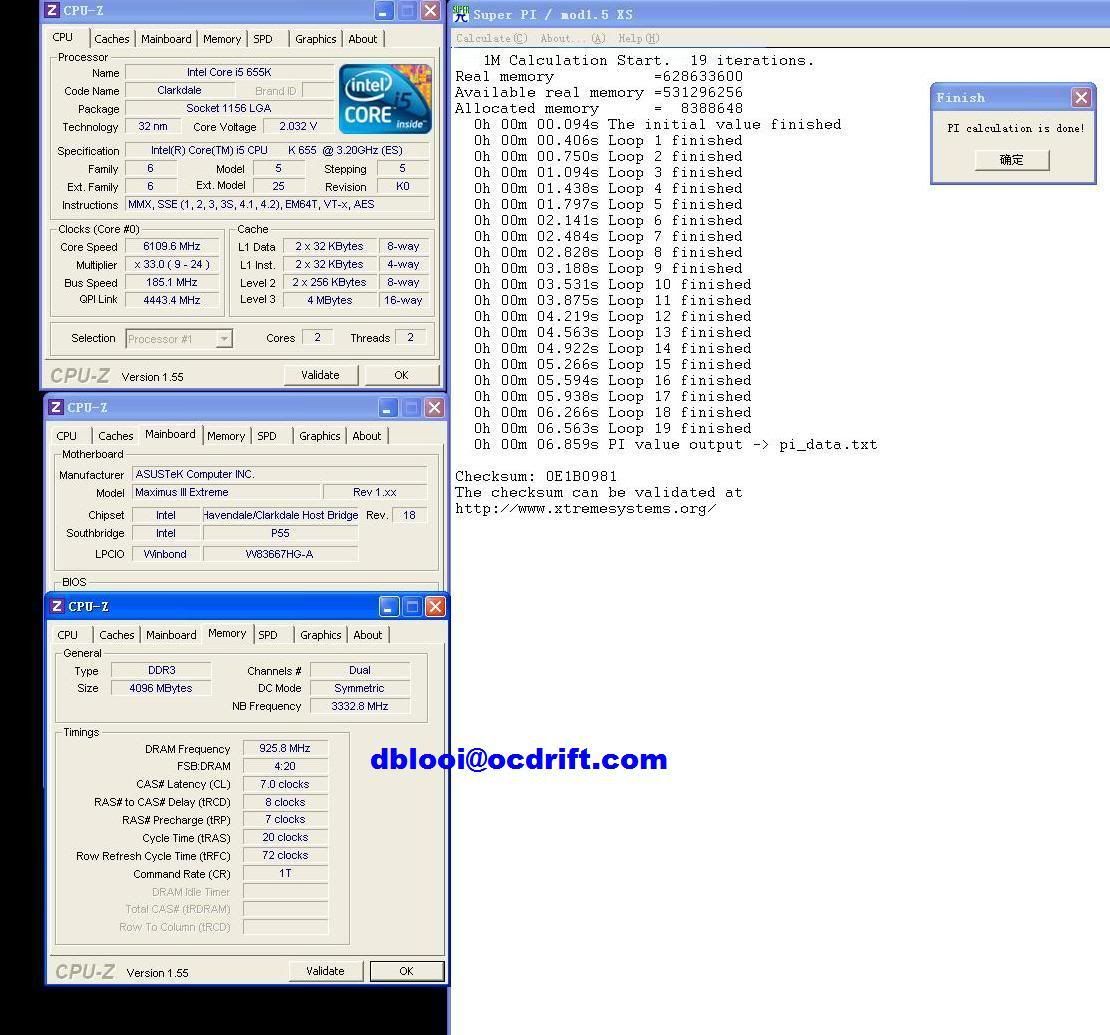
Task: Click the CPU-Z icon in Mainboard window title bar
Action: coord(56,408)
